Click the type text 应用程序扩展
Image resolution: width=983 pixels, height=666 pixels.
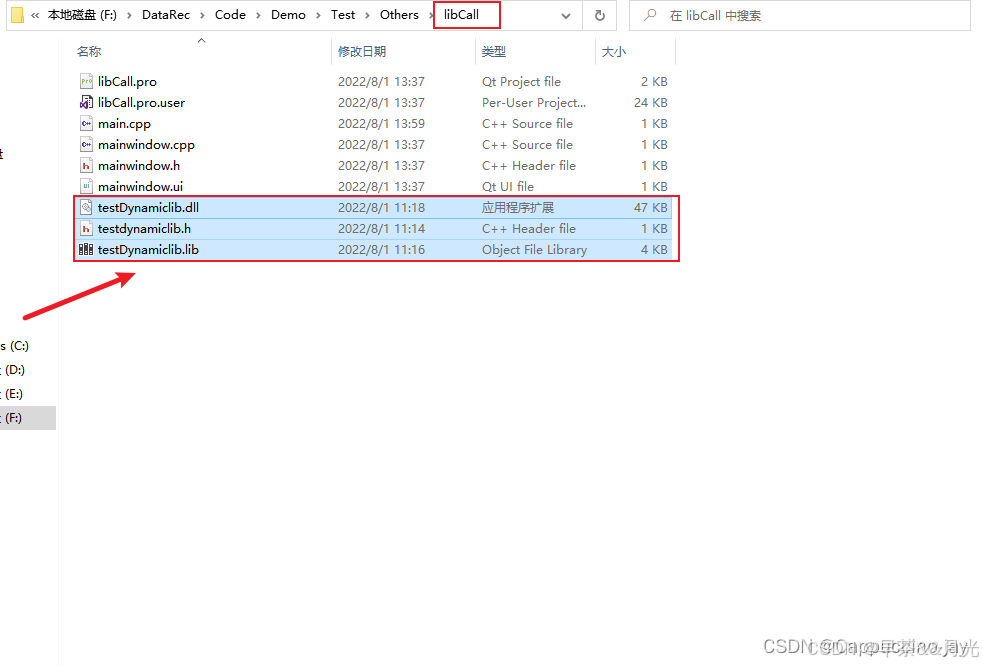click(x=518, y=208)
